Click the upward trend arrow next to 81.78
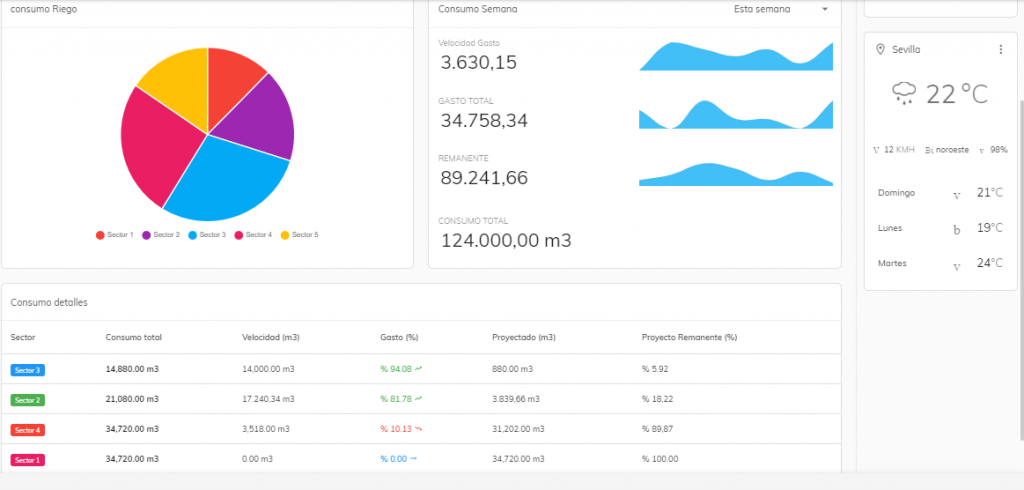1024x490 pixels. [x=418, y=399]
